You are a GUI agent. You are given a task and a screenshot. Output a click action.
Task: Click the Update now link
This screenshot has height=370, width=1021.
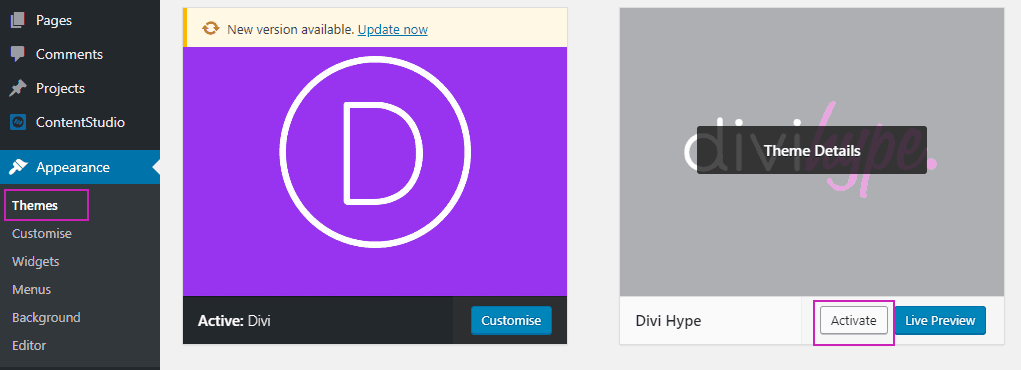pyautogui.click(x=393, y=29)
